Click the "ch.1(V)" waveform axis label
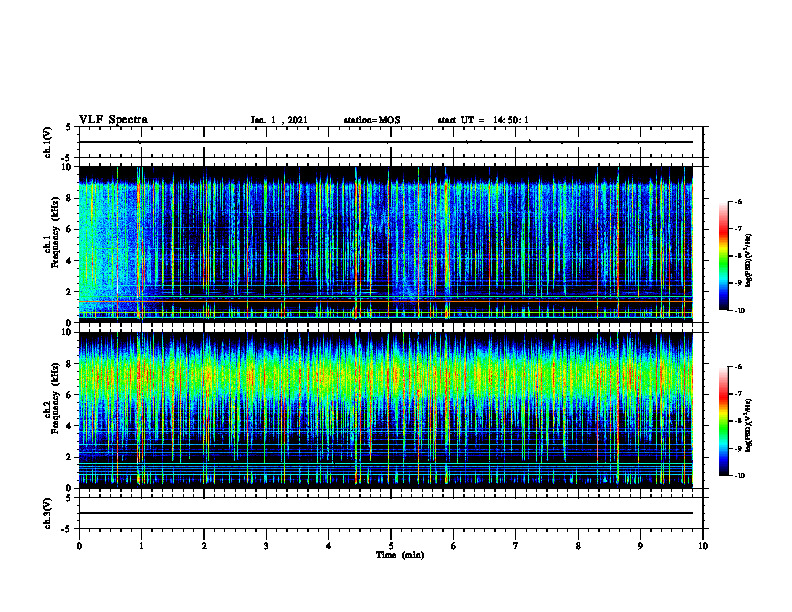Viewport: 792px width, 612px height. tap(47, 142)
